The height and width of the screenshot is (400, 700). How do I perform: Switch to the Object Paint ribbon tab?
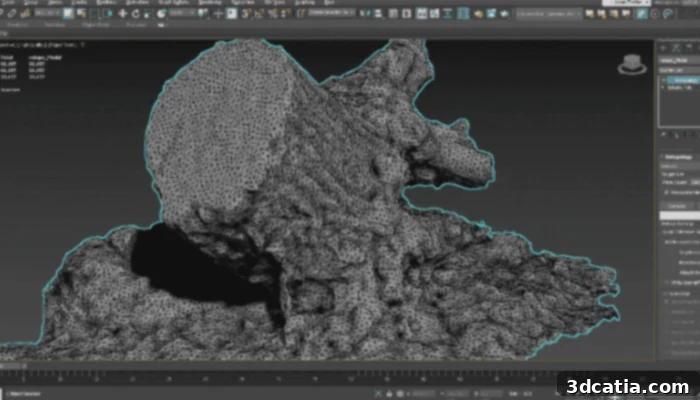[96, 25]
